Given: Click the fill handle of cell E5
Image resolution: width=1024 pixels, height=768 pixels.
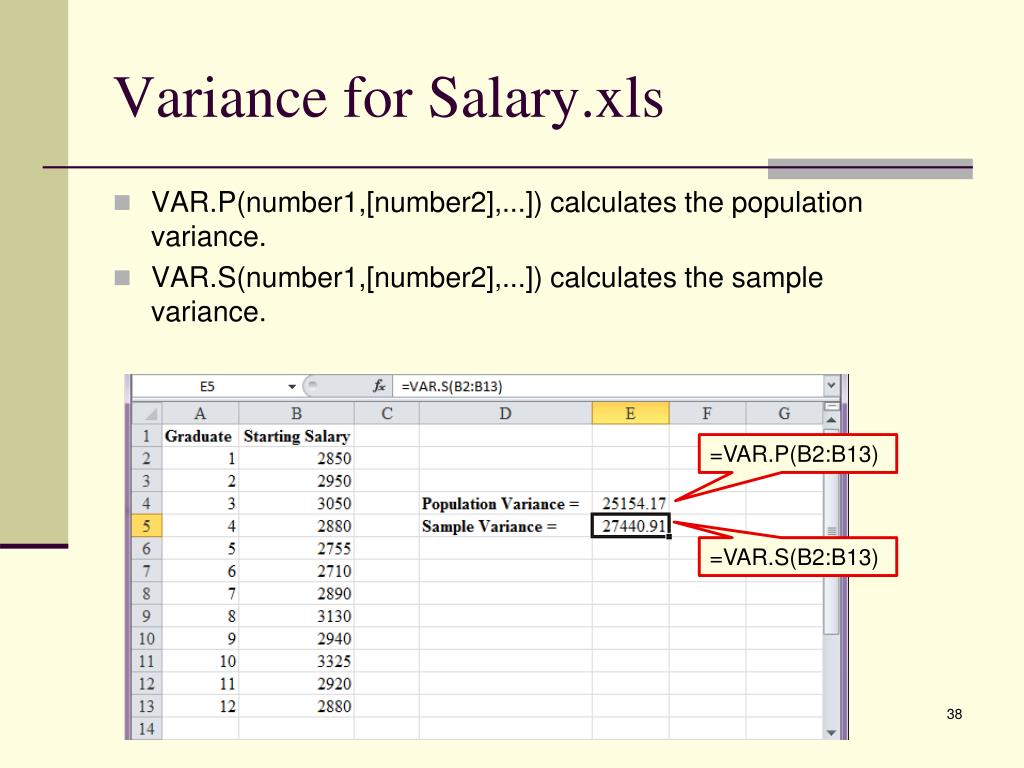Looking at the screenshot, I should point(669,537).
